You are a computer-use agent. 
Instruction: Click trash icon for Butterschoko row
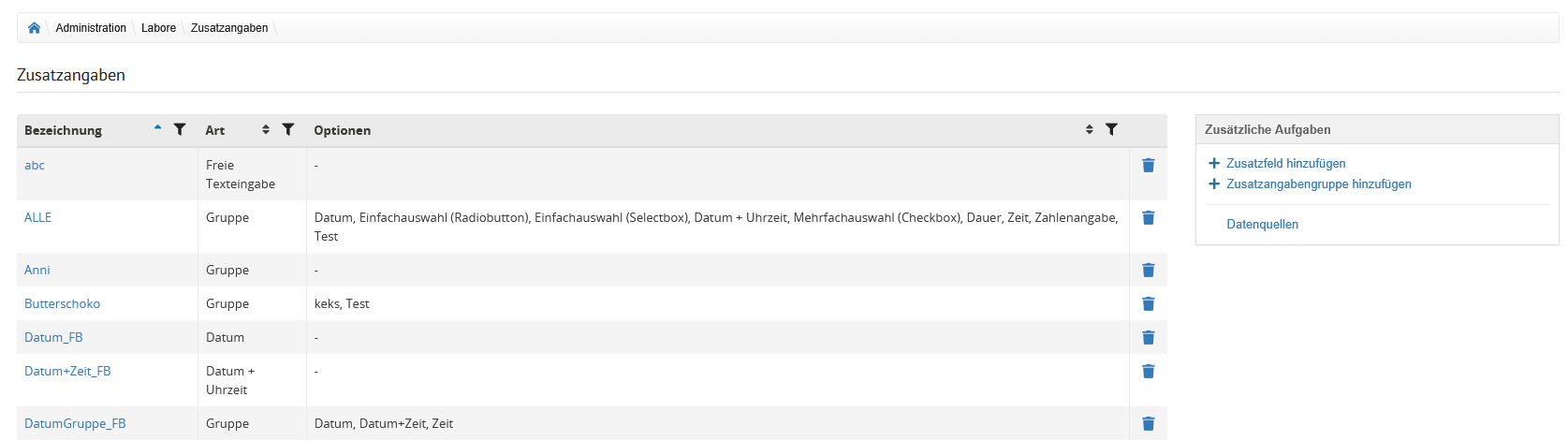(x=1148, y=304)
